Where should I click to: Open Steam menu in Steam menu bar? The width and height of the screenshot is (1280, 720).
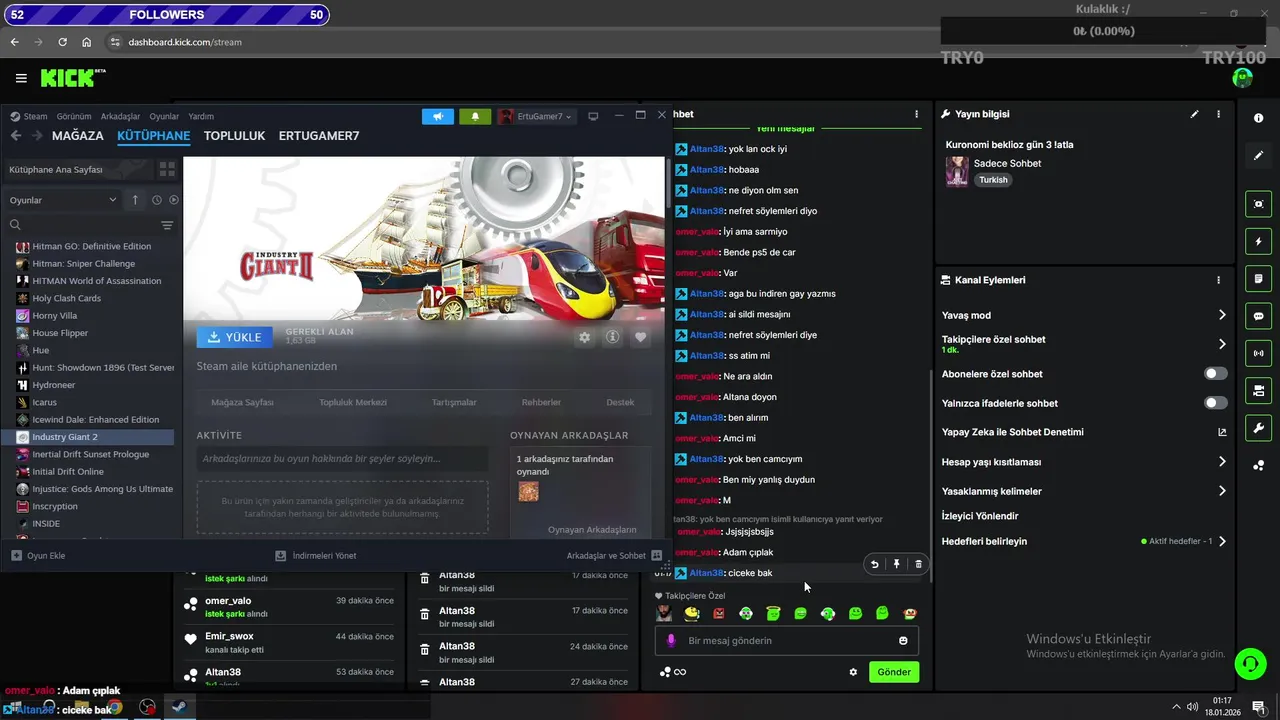click(30, 116)
